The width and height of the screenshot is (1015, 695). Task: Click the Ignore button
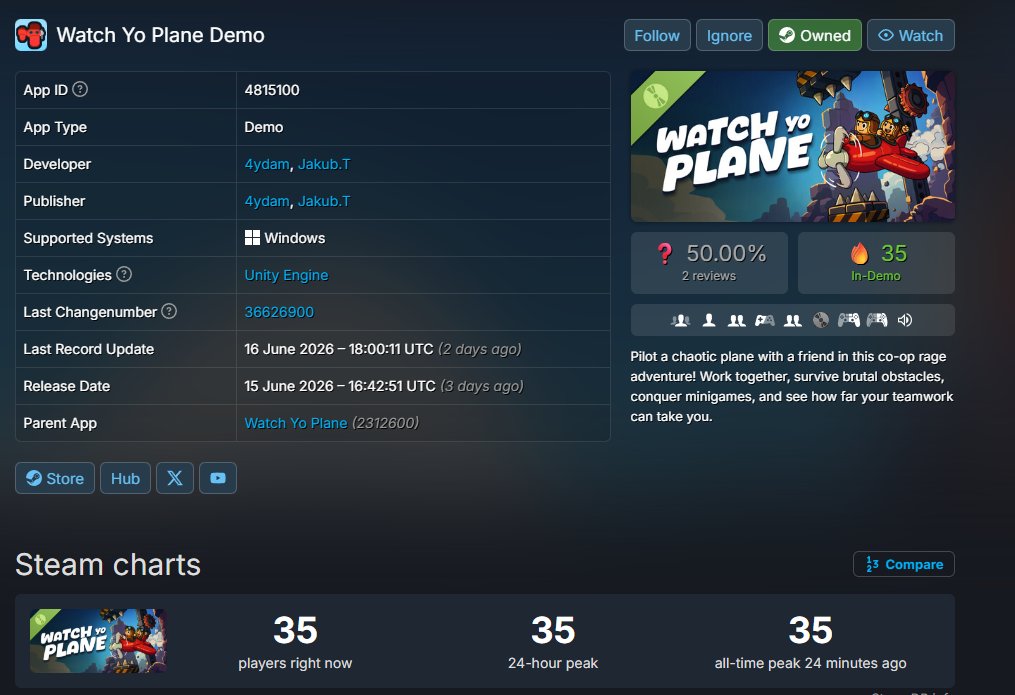point(729,36)
